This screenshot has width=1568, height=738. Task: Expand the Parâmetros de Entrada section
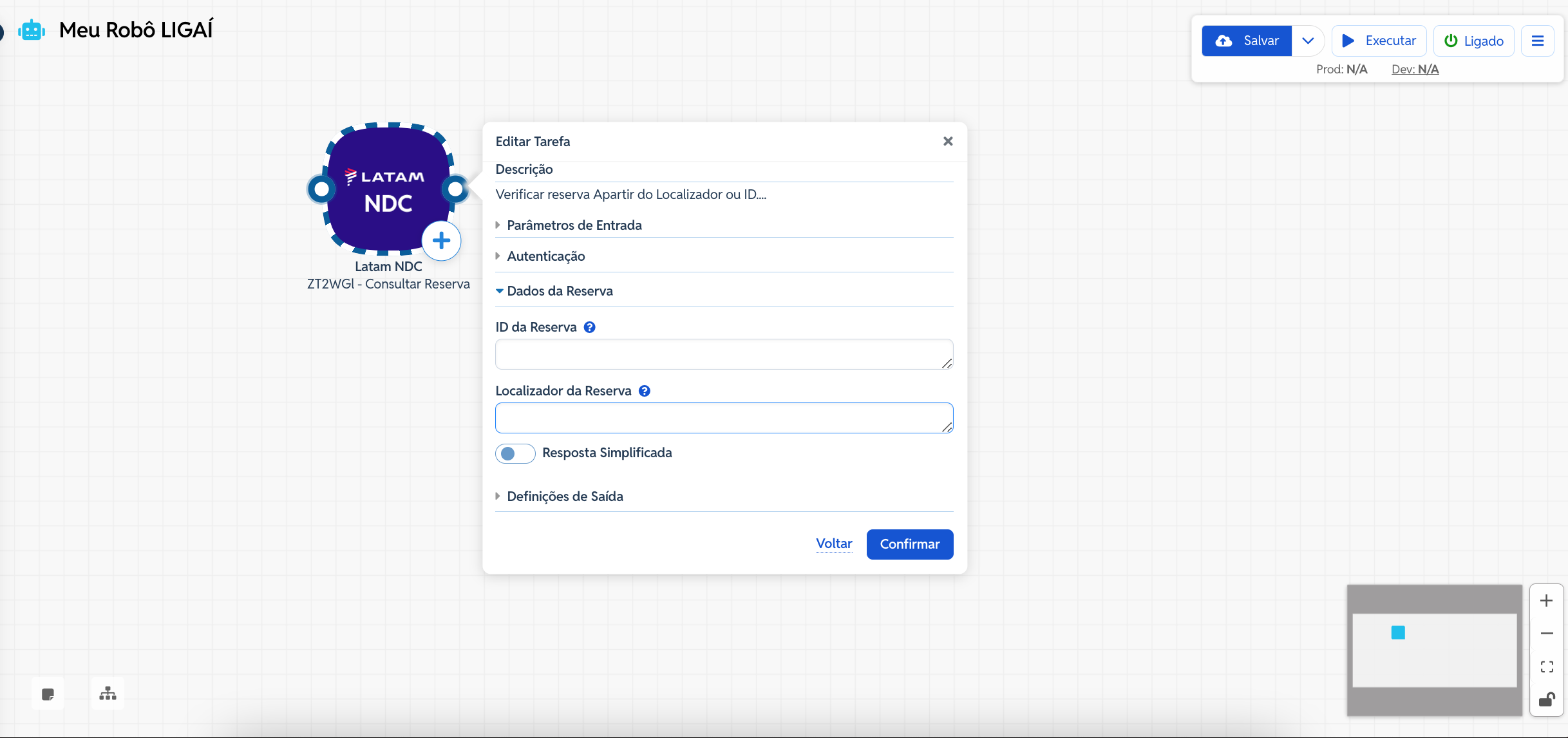coord(574,225)
